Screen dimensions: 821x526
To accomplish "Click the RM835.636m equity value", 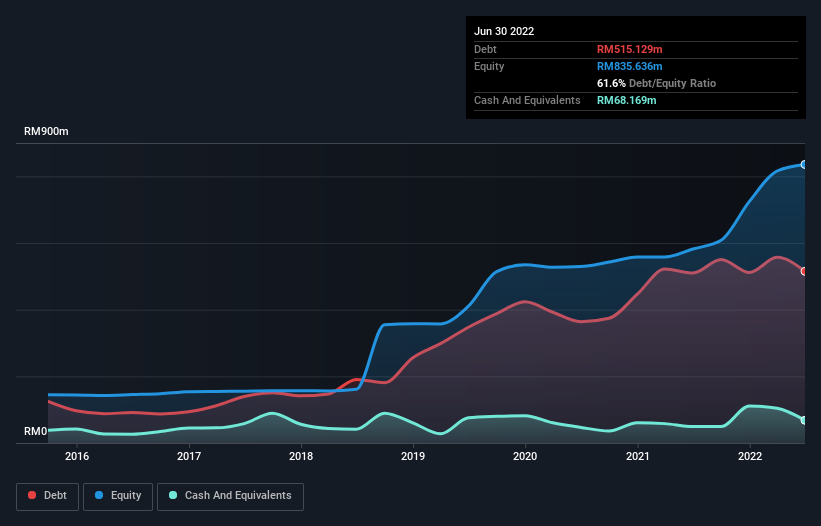I will coord(629,66).
